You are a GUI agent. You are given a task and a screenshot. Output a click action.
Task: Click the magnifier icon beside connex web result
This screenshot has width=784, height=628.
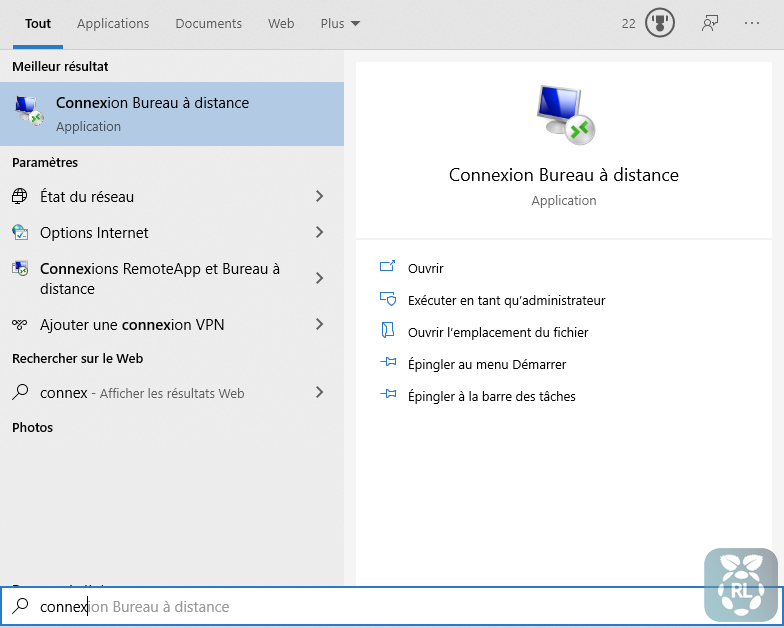pyautogui.click(x=20, y=392)
